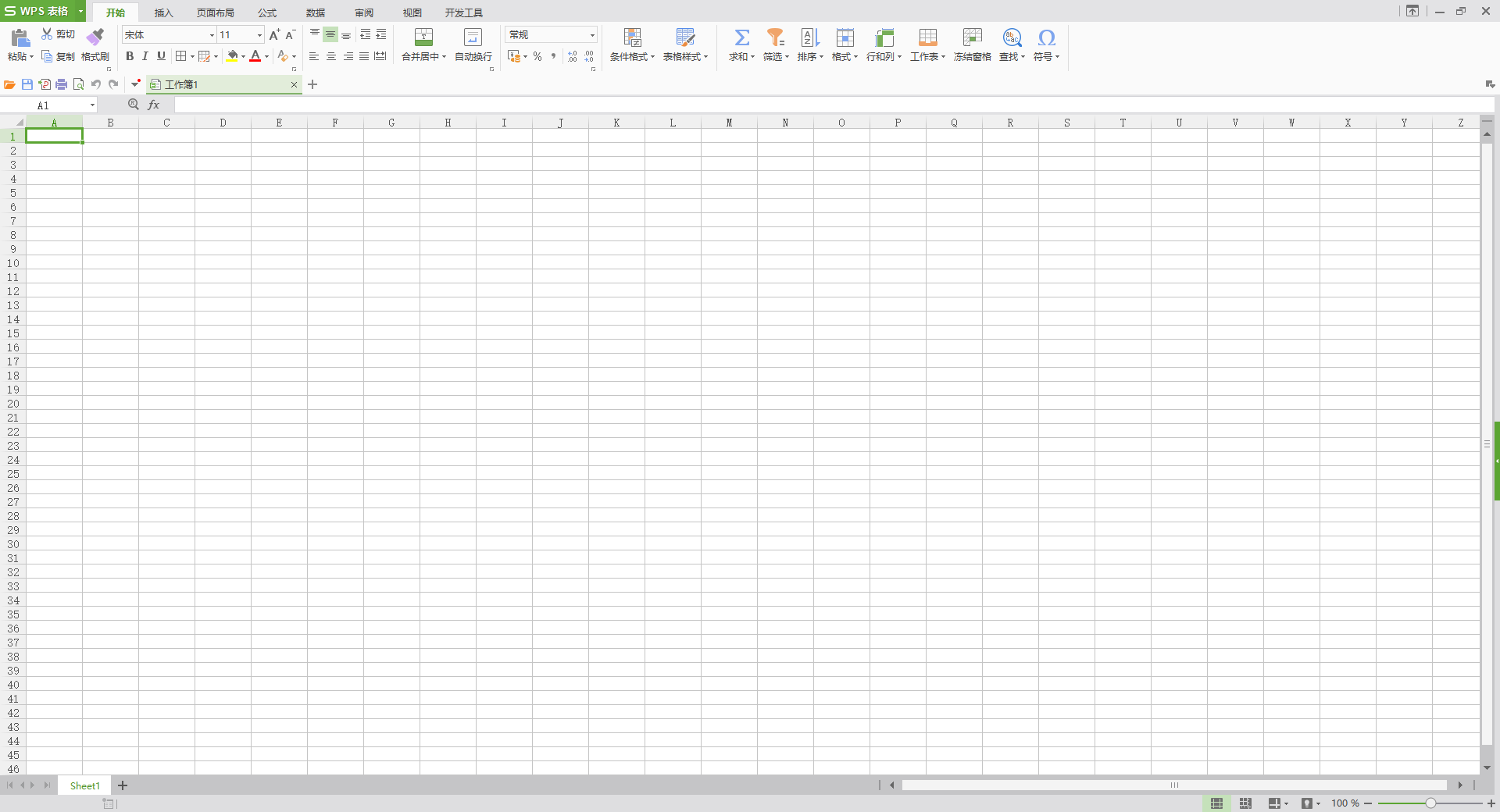Switch to the 公式 ribbon tab
The height and width of the screenshot is (812, 1500).
point(267,12)
